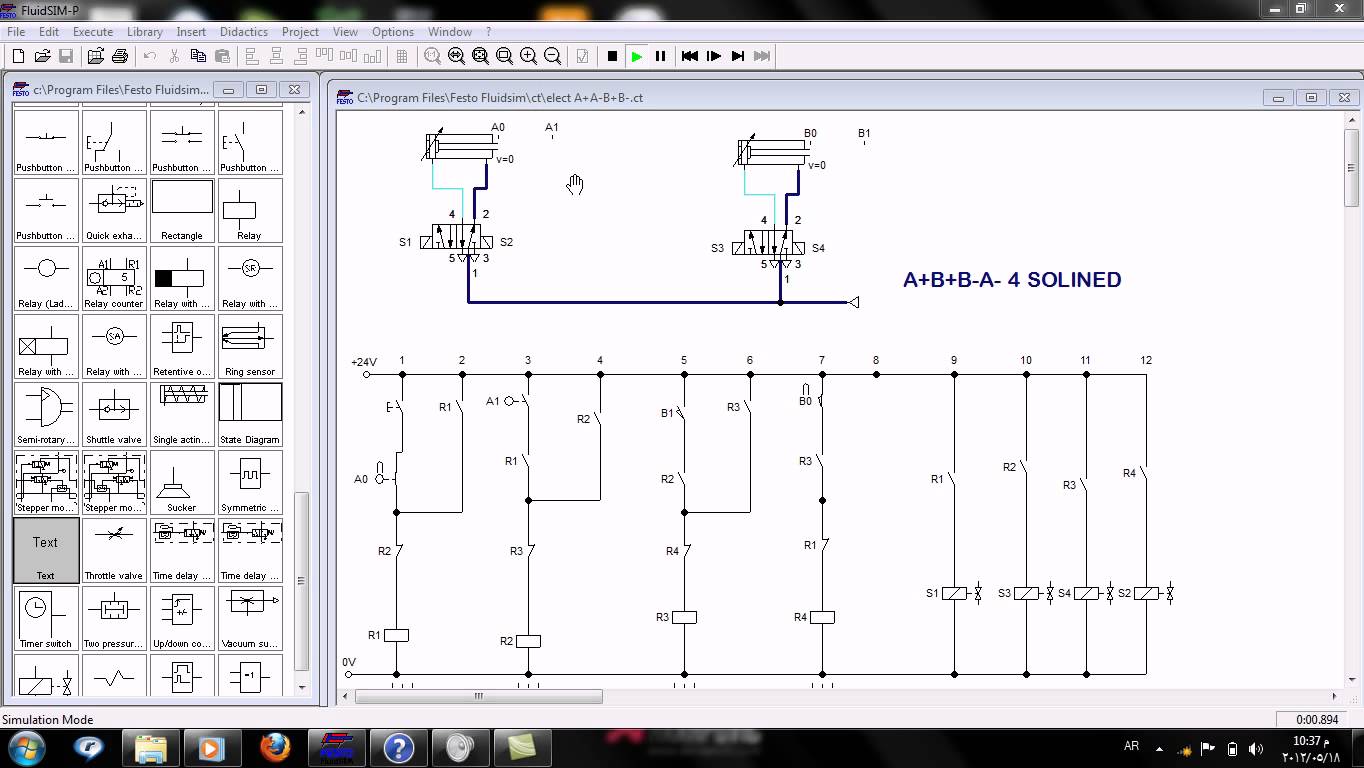Open the Didactics menu
Screen dimensions: 1364x768
coord(244,32)
